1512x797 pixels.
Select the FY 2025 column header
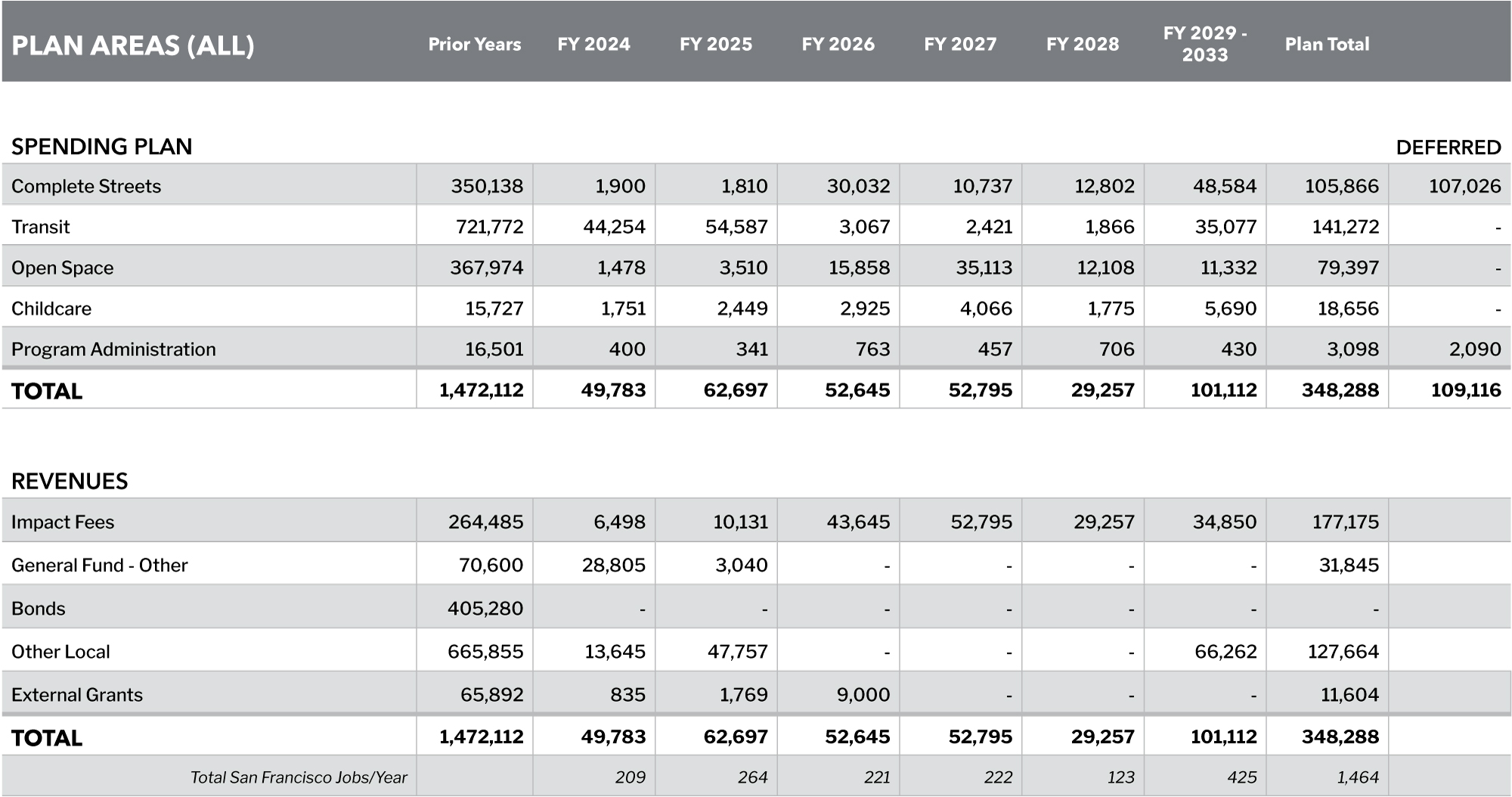click(x=716, y=44)
